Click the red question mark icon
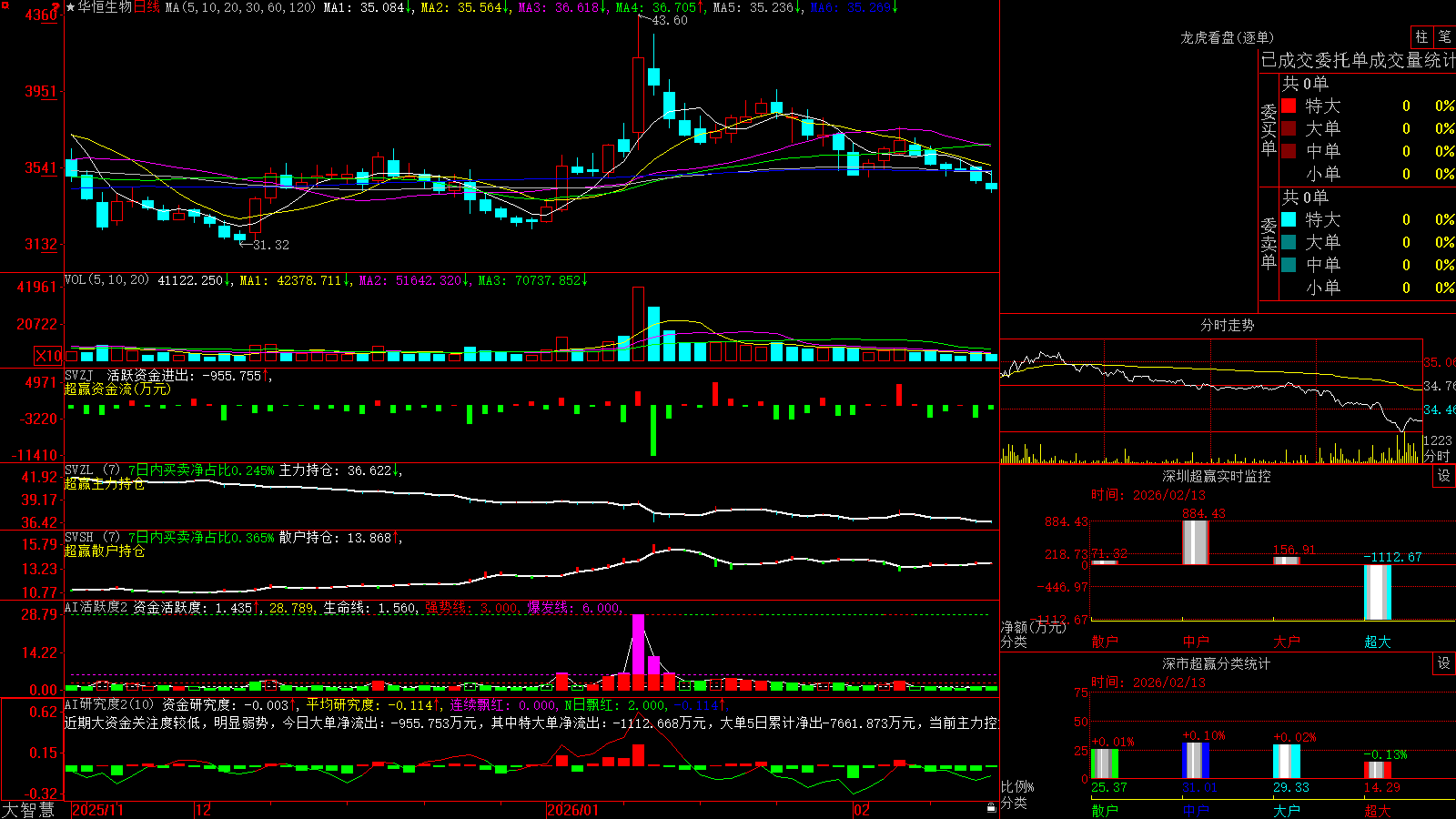Screen dimensions: 1456x819 pyautogui.click(x=56, y=6)
